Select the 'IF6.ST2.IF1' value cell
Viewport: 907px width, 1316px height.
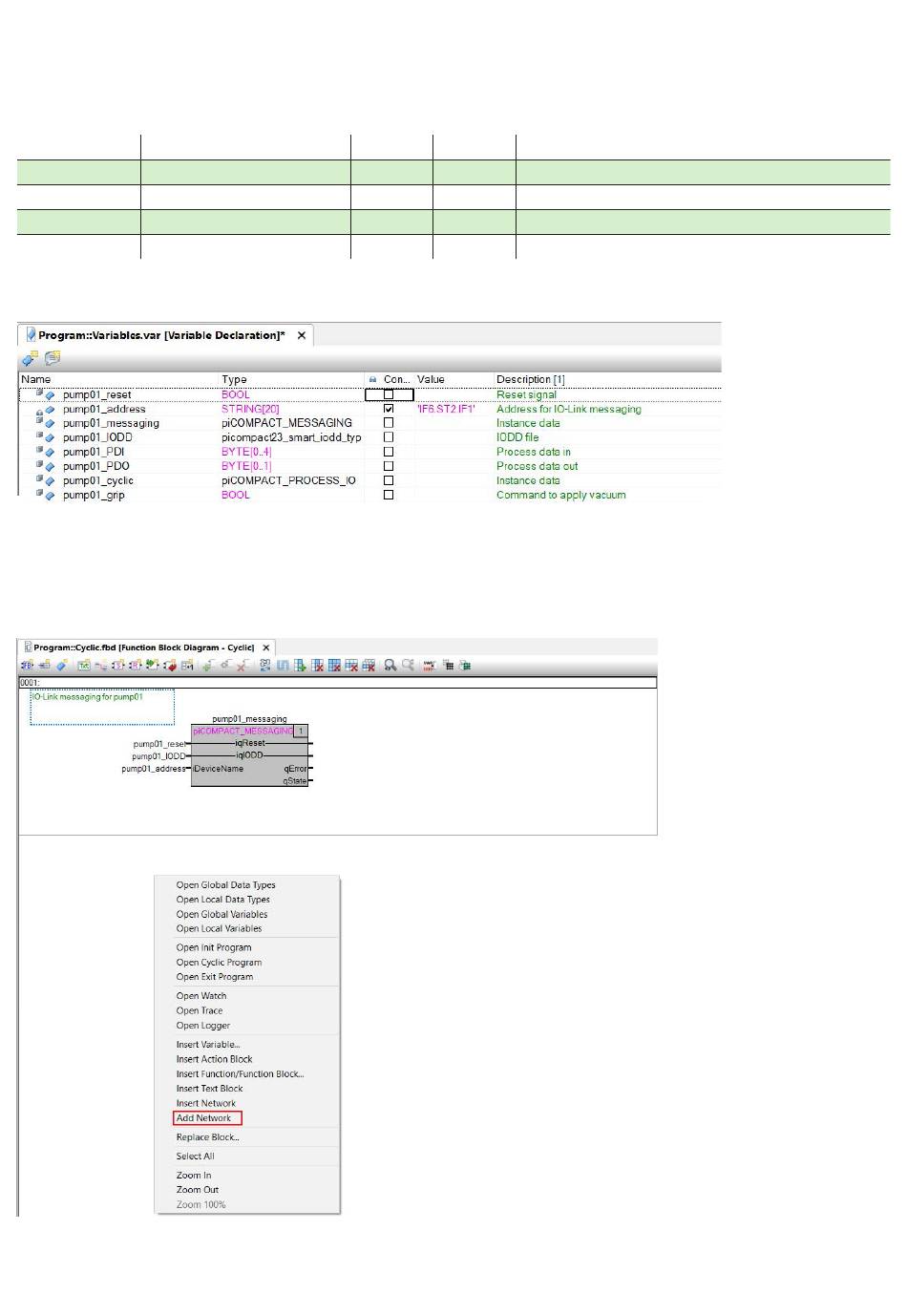click(446, 409)
